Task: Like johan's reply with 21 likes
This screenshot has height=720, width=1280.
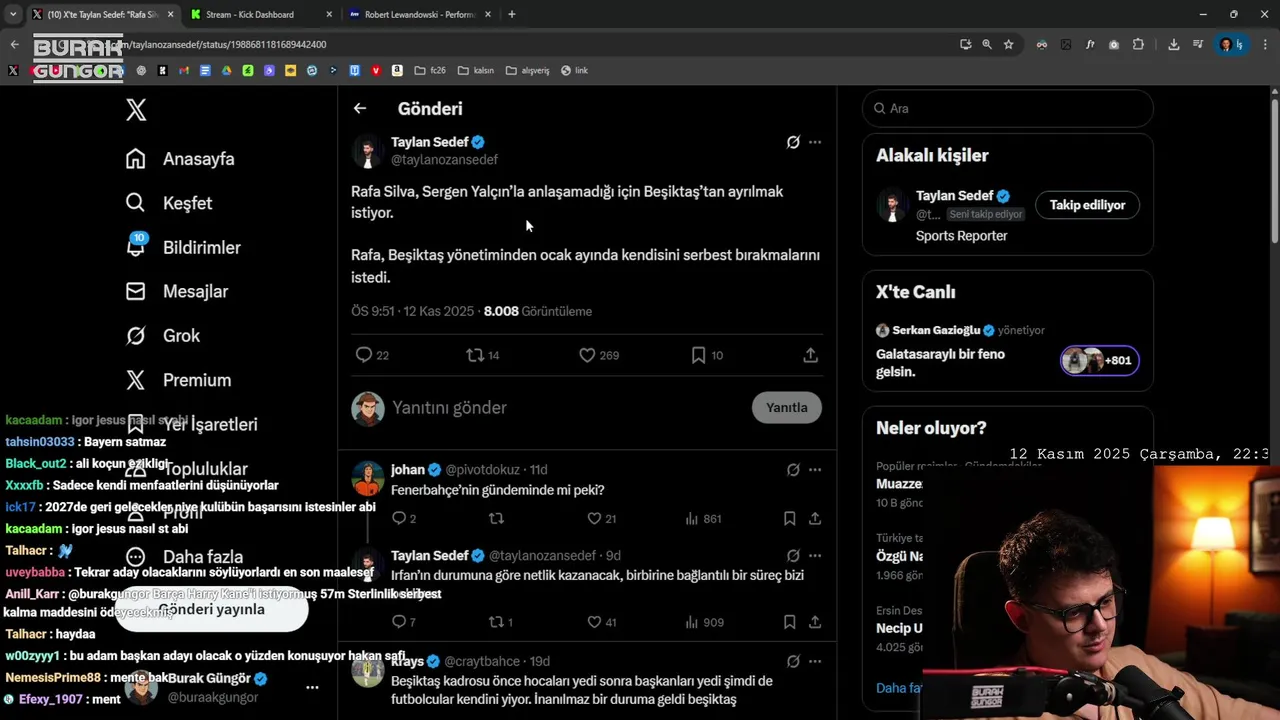Action: coord(601,518)
